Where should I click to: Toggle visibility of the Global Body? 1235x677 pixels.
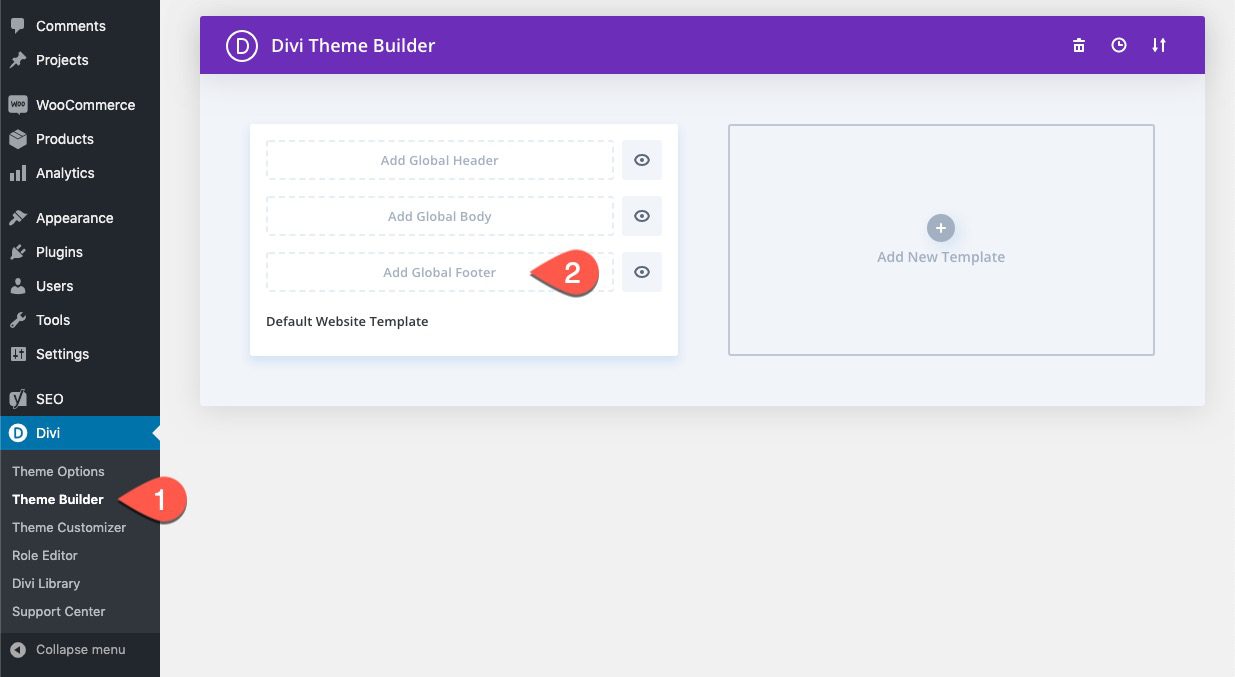[641, 215]
